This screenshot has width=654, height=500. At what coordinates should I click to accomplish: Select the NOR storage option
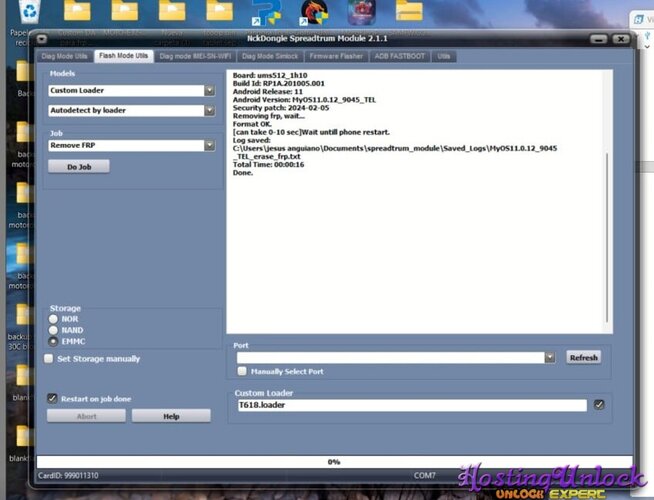click(53, 319)
